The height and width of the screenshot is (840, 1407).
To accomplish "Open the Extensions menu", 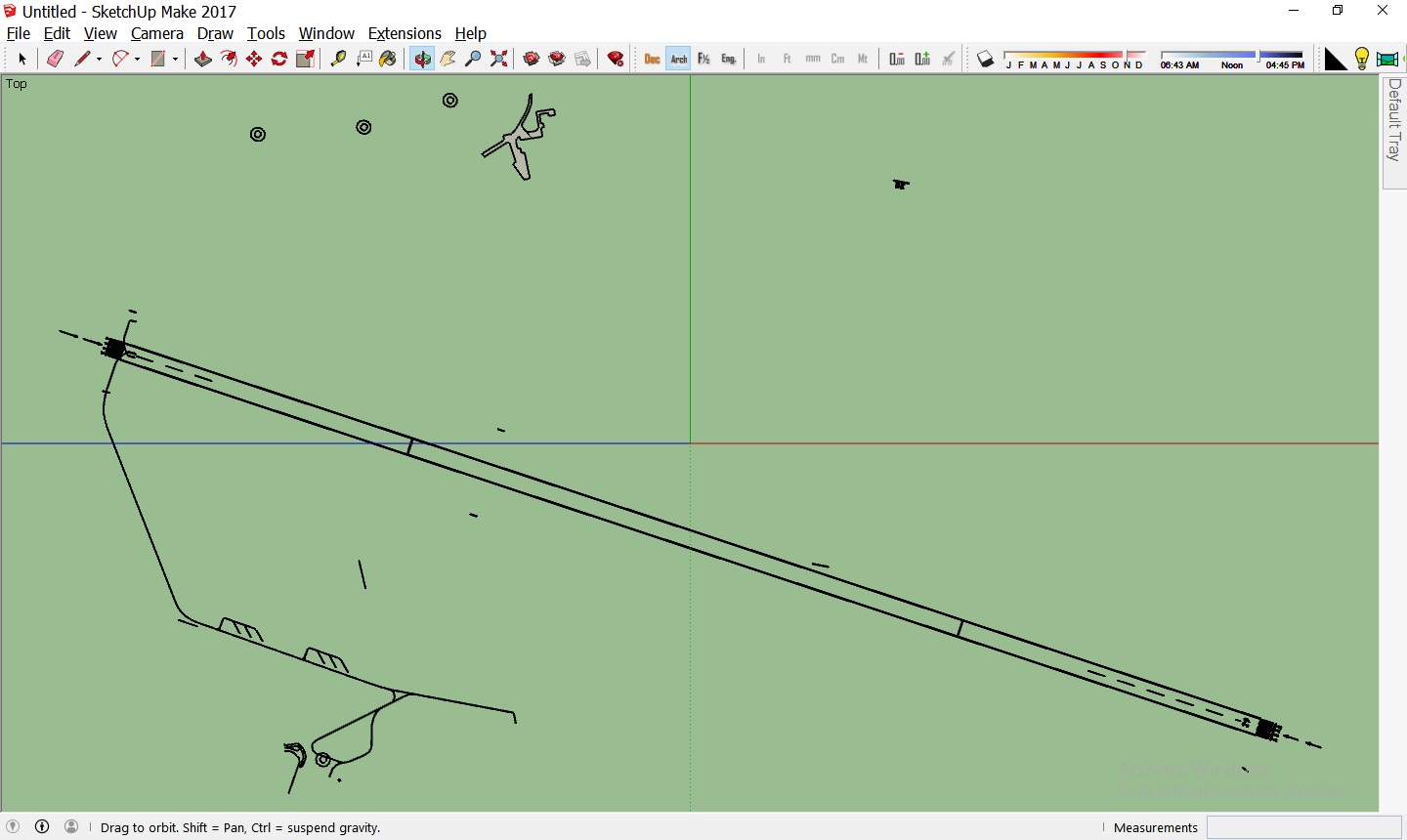I will pyautogui.click(x=405, y=33).
